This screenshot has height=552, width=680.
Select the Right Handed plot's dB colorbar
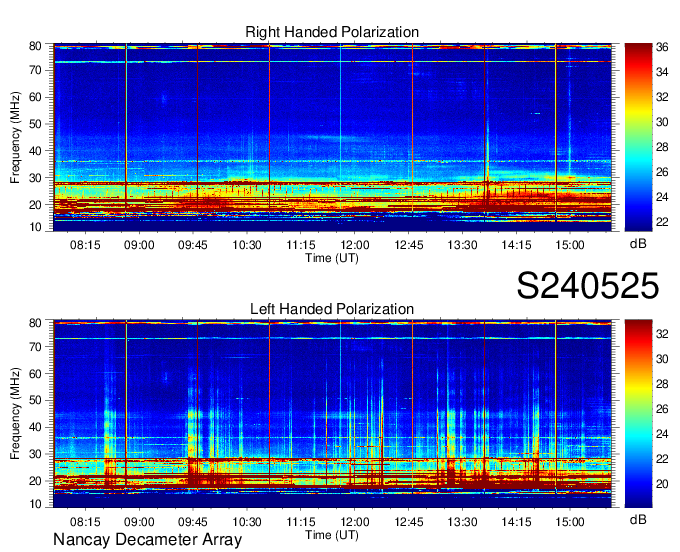click(638, 137)
